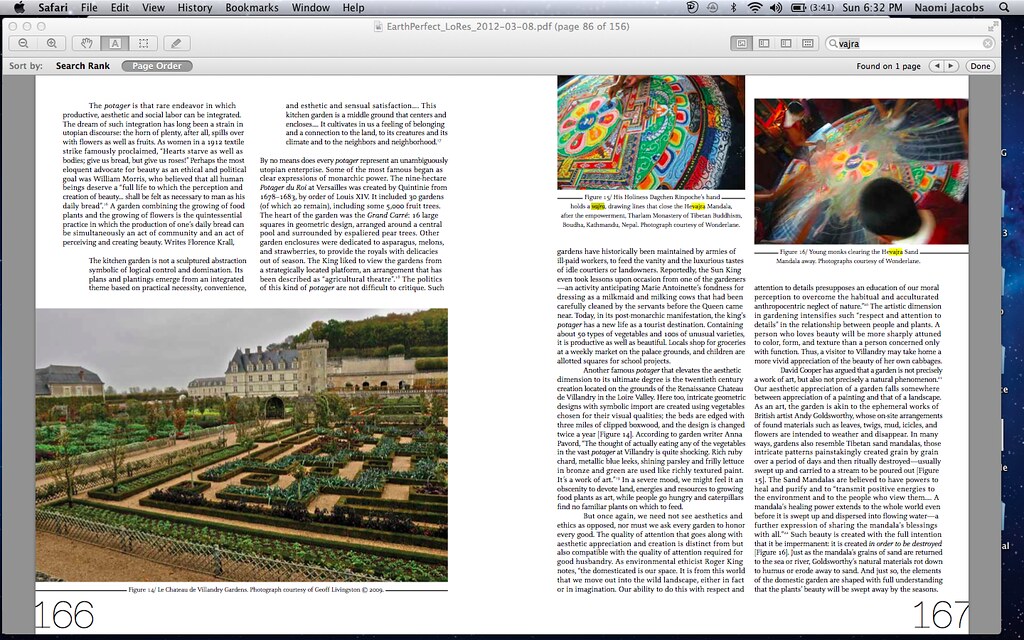Click the Figure 16 caption text
The image size is (1024, 640).
(x=849, y=256)
